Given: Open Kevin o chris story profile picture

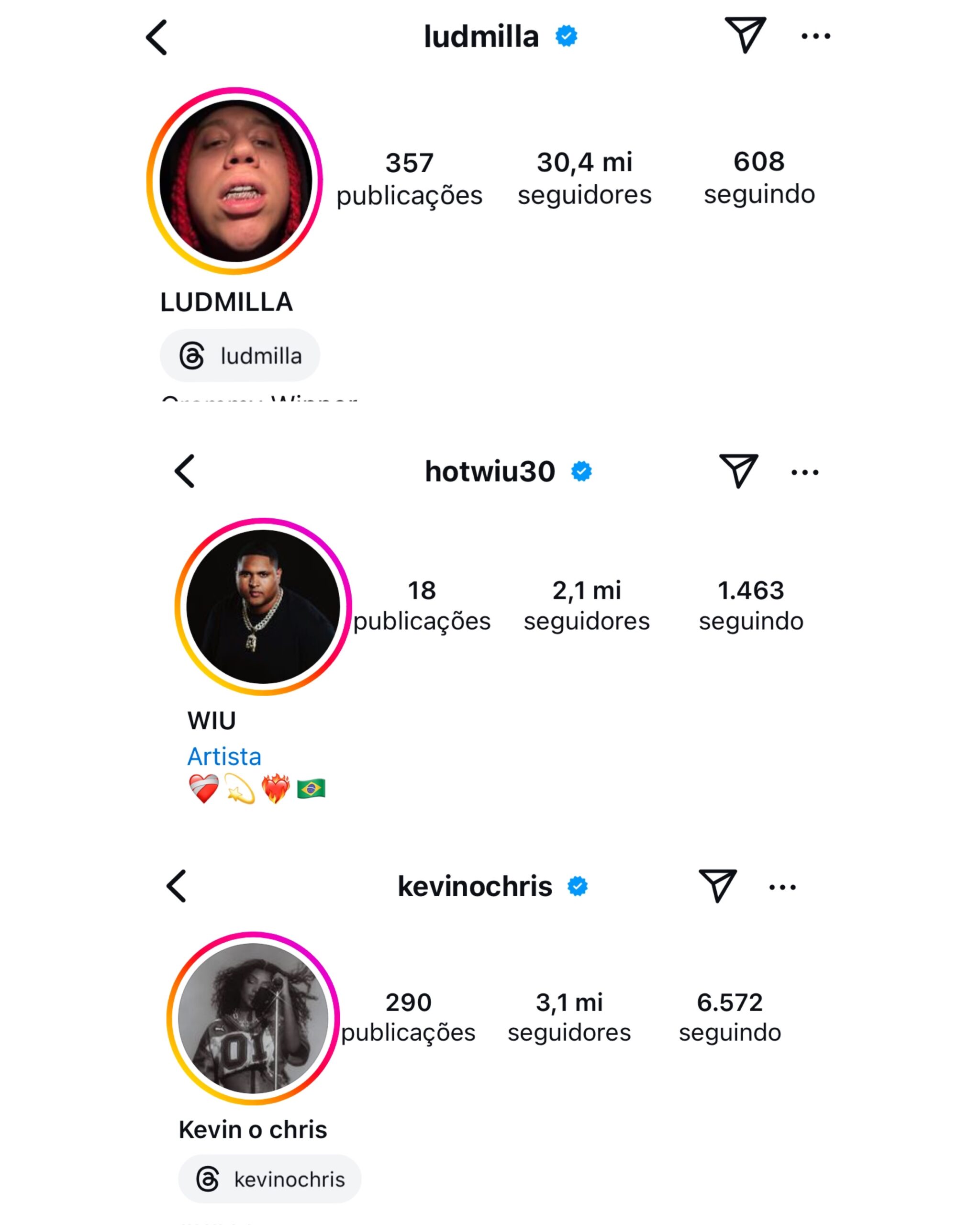Looking at the screenshot, I should click(254, 1019).
